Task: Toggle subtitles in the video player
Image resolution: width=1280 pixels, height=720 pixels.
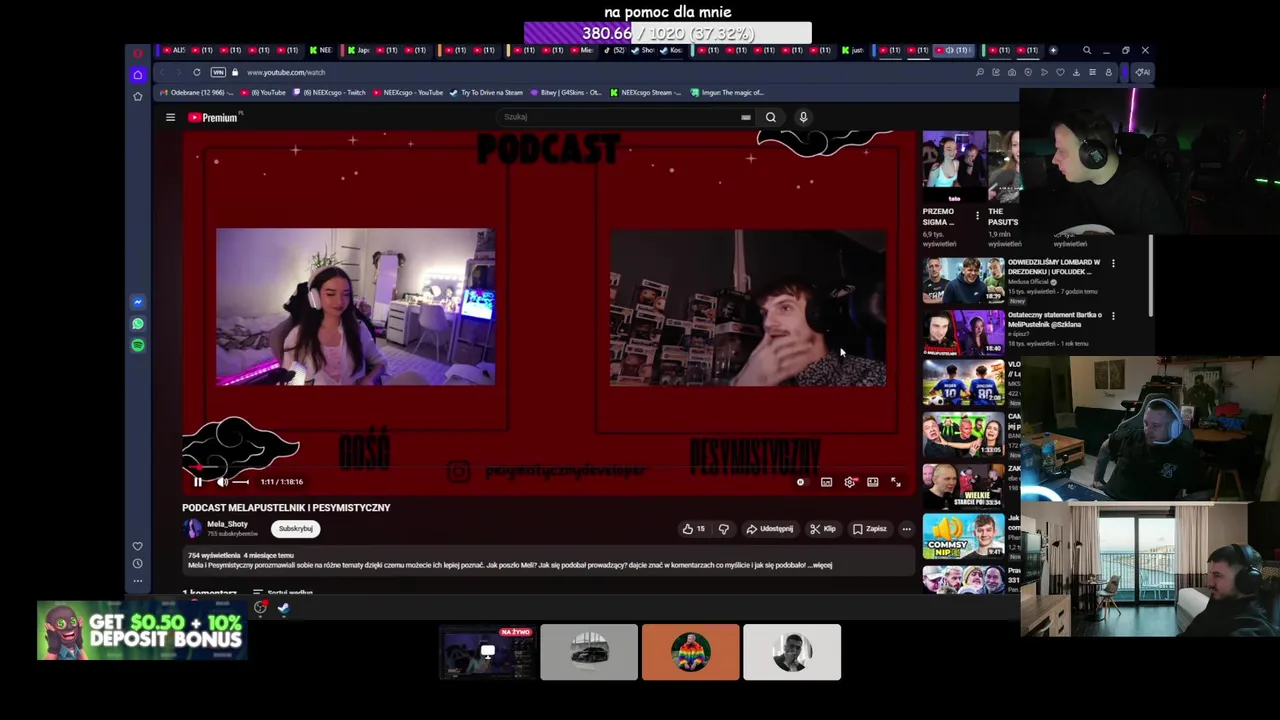Action: point(826,482)
